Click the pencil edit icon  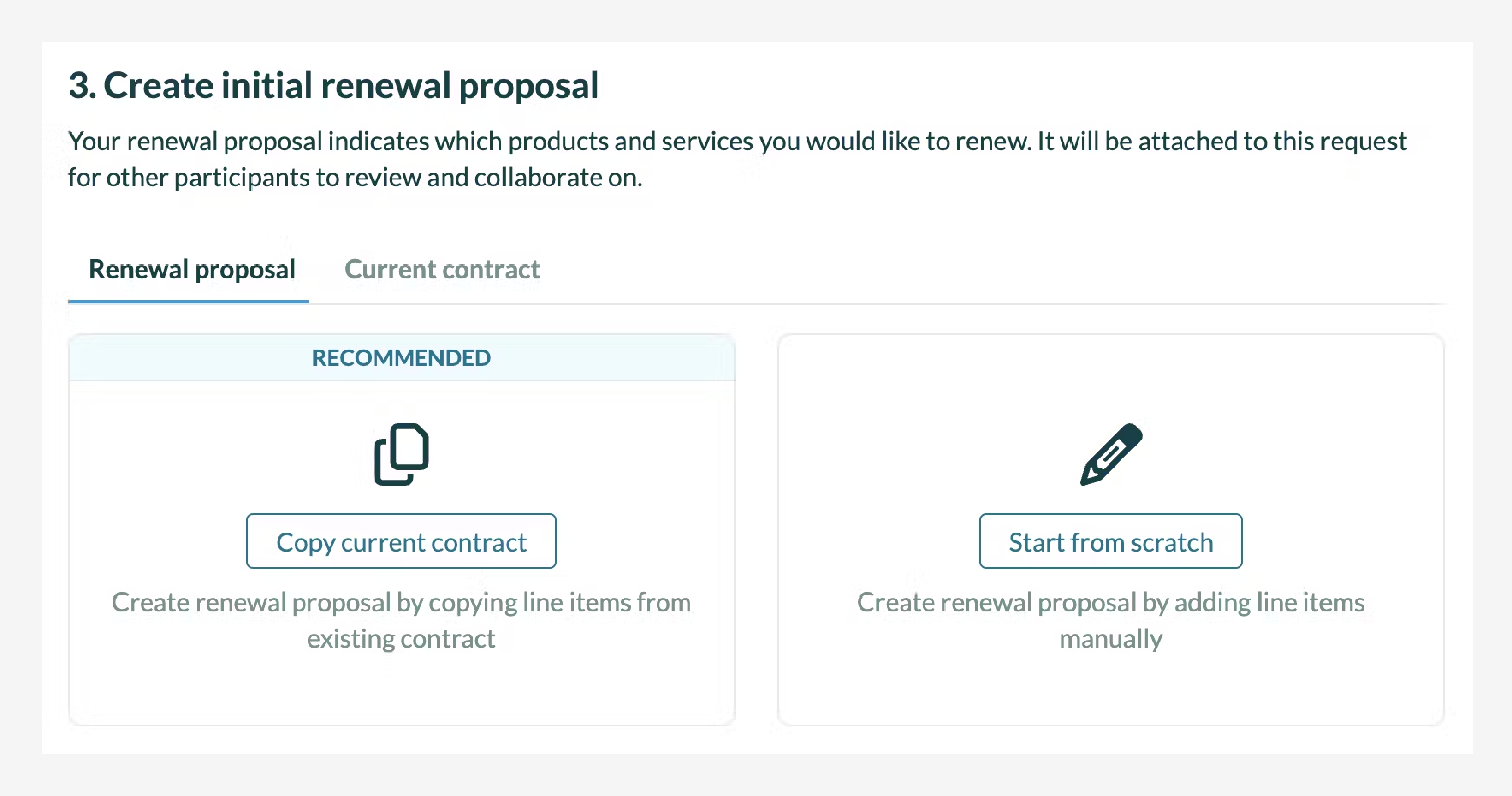1110,454
